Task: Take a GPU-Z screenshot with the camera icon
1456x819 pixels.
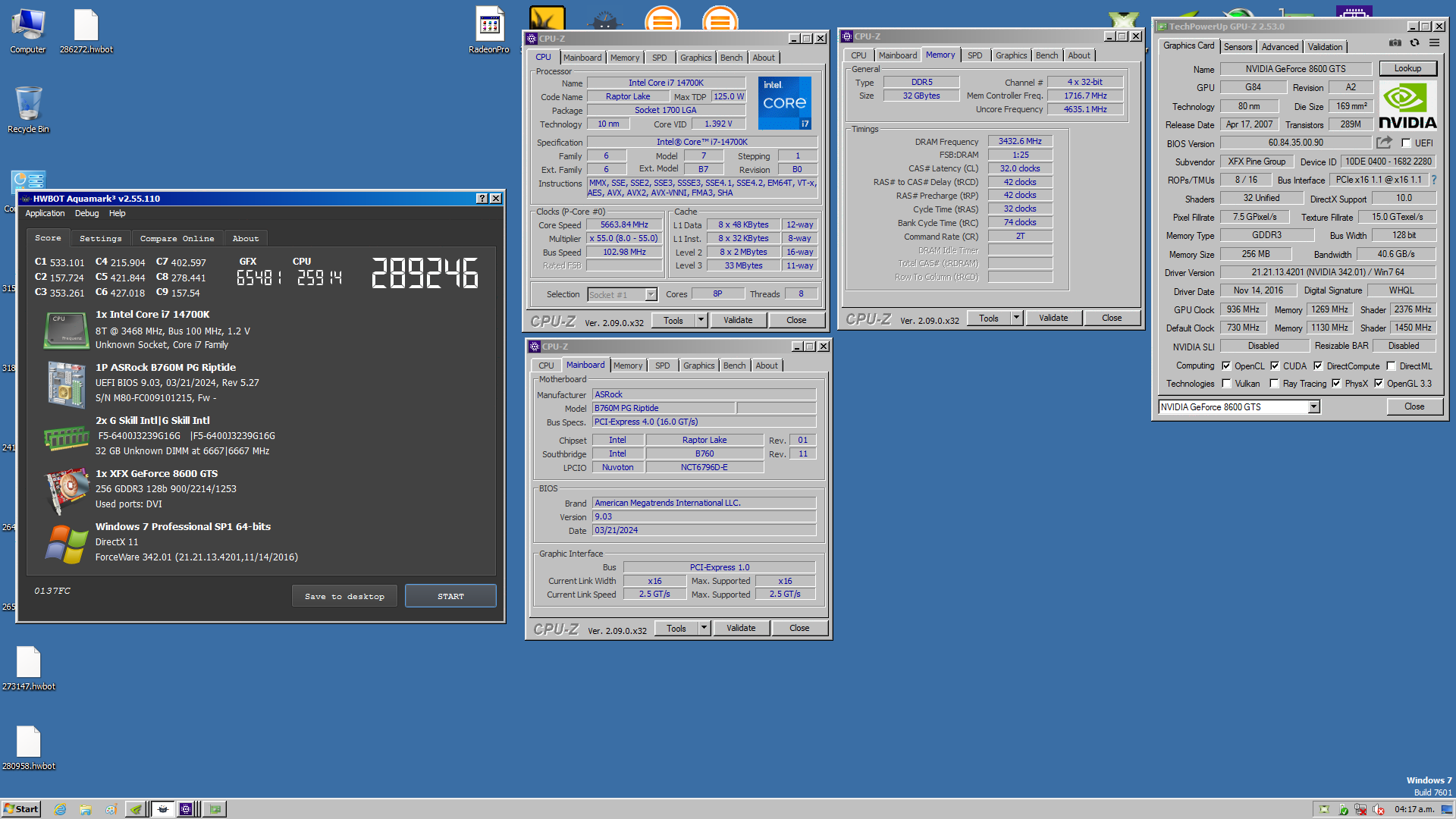Action: pos(1395,43)
